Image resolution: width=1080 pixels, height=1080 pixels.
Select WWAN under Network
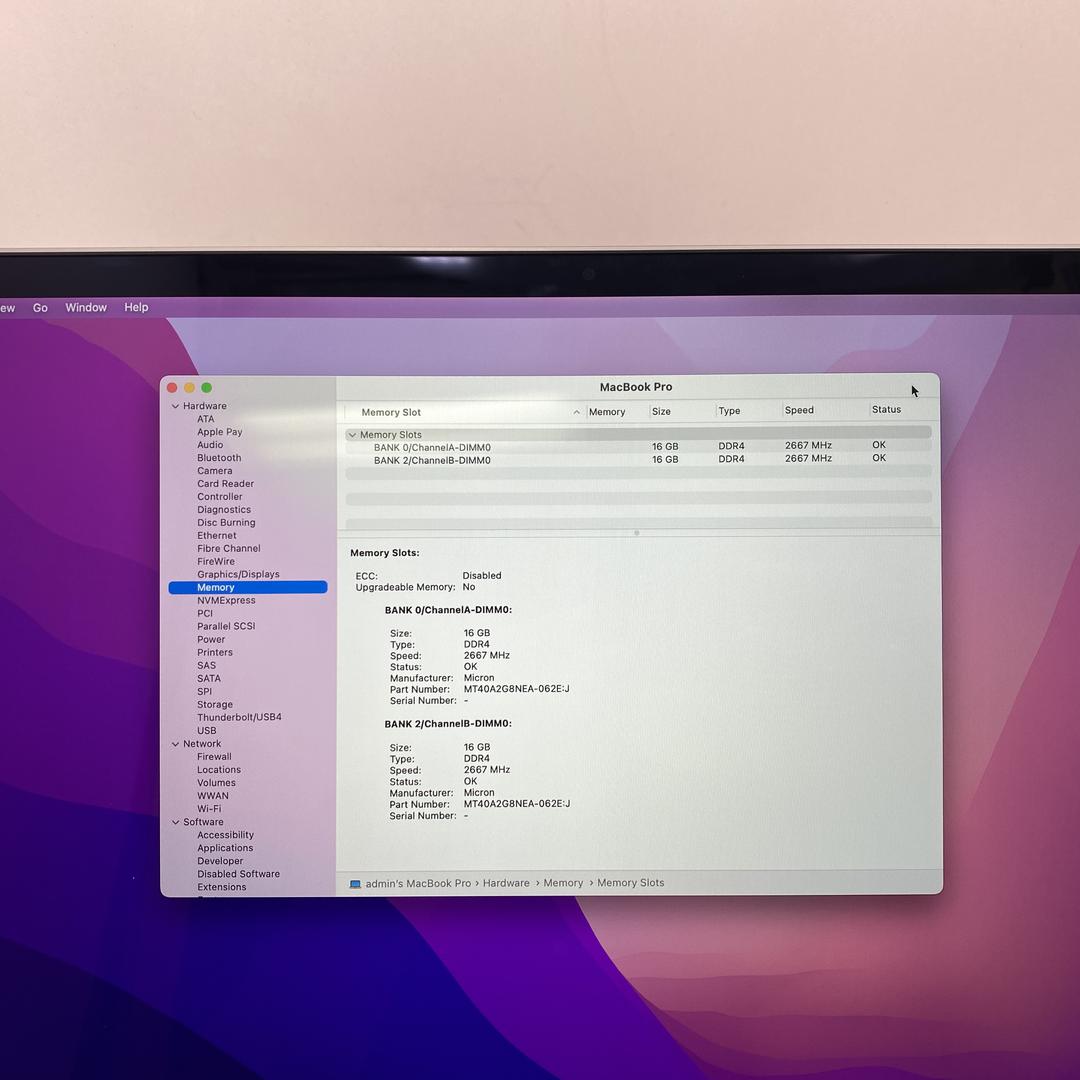click(213, 796)
